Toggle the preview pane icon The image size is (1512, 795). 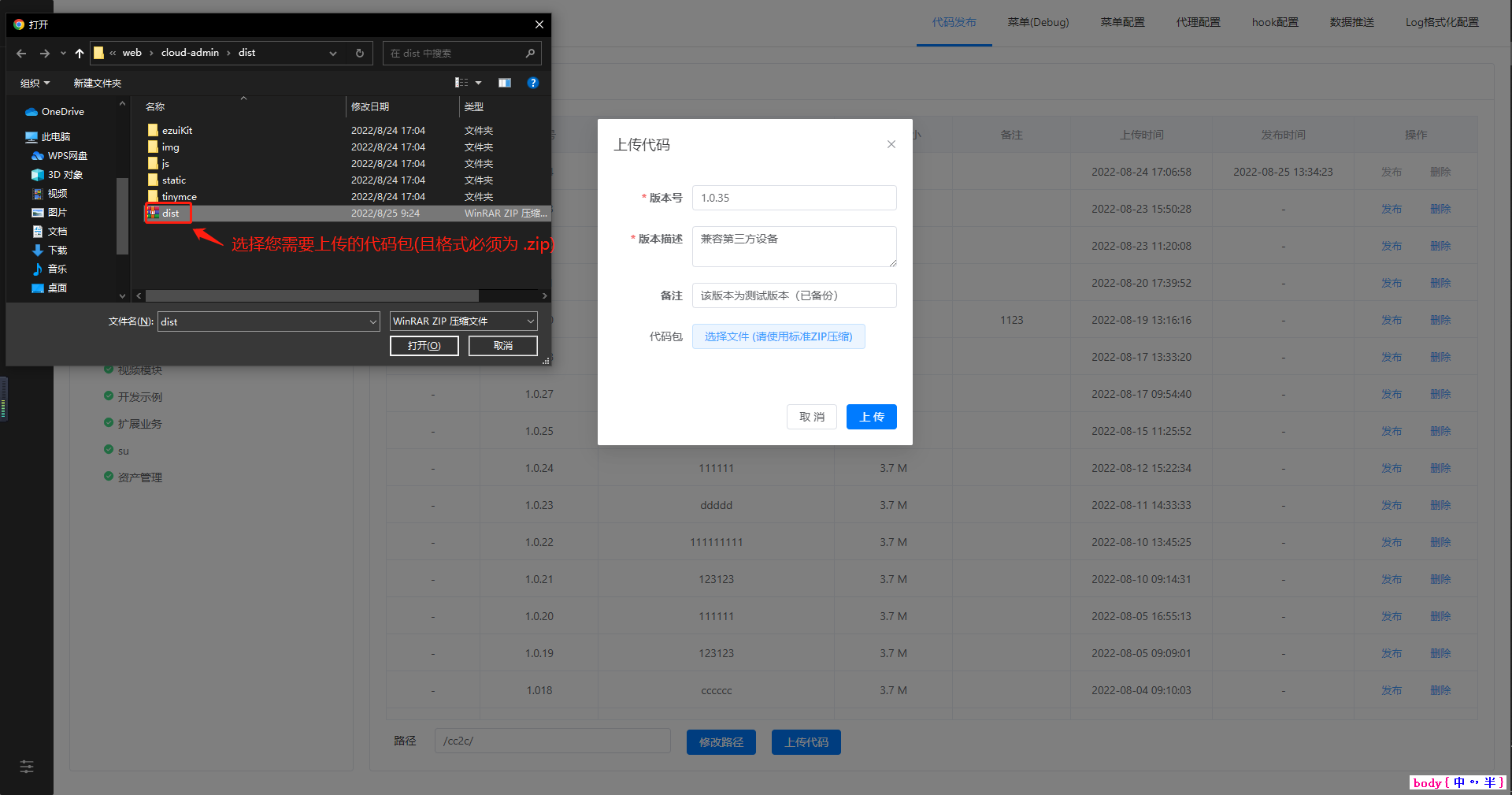(x=505, y=83)
